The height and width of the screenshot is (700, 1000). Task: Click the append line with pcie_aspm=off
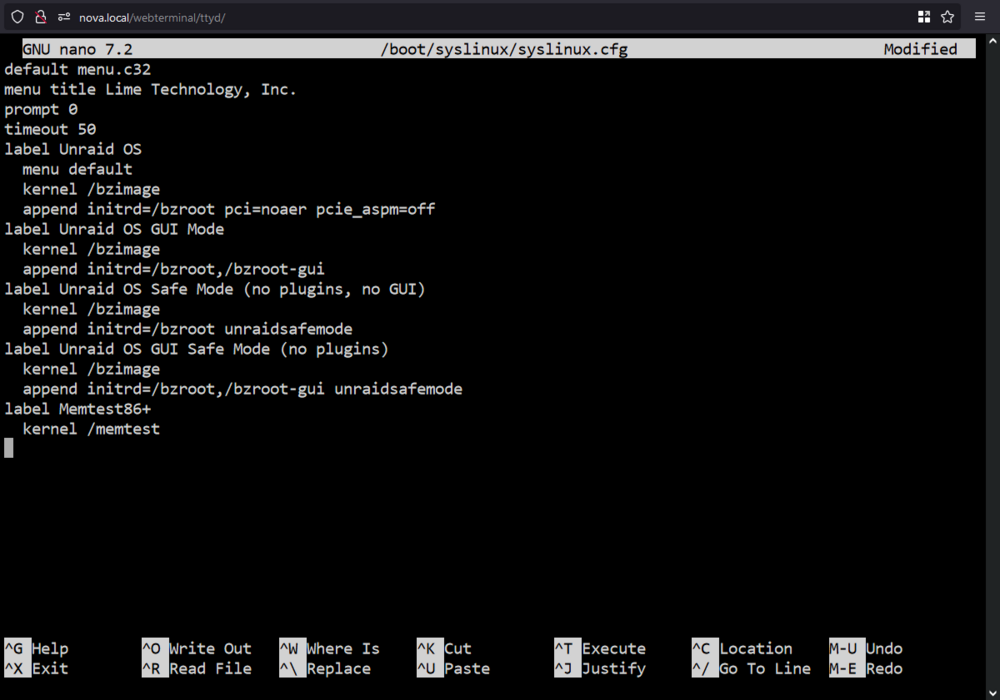tap(229, 209)
